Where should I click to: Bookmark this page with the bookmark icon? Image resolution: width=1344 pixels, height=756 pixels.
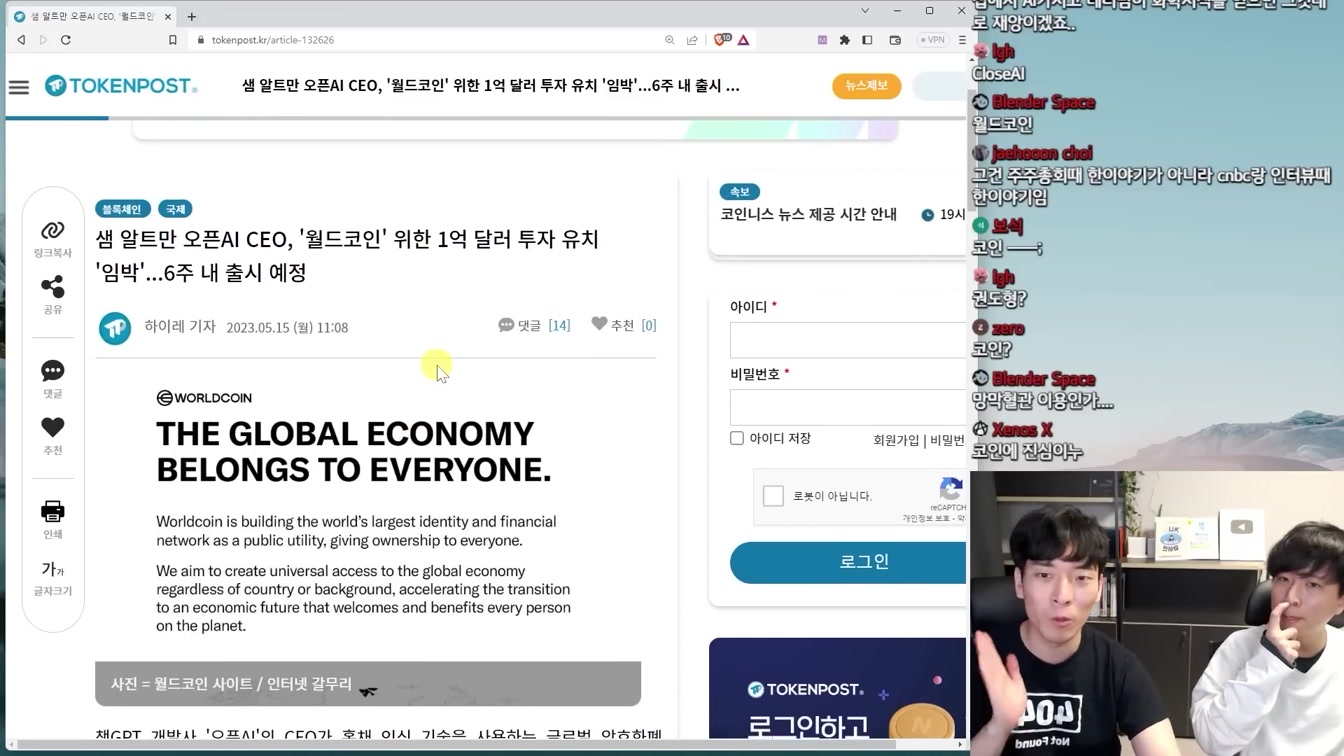[172, 40]
